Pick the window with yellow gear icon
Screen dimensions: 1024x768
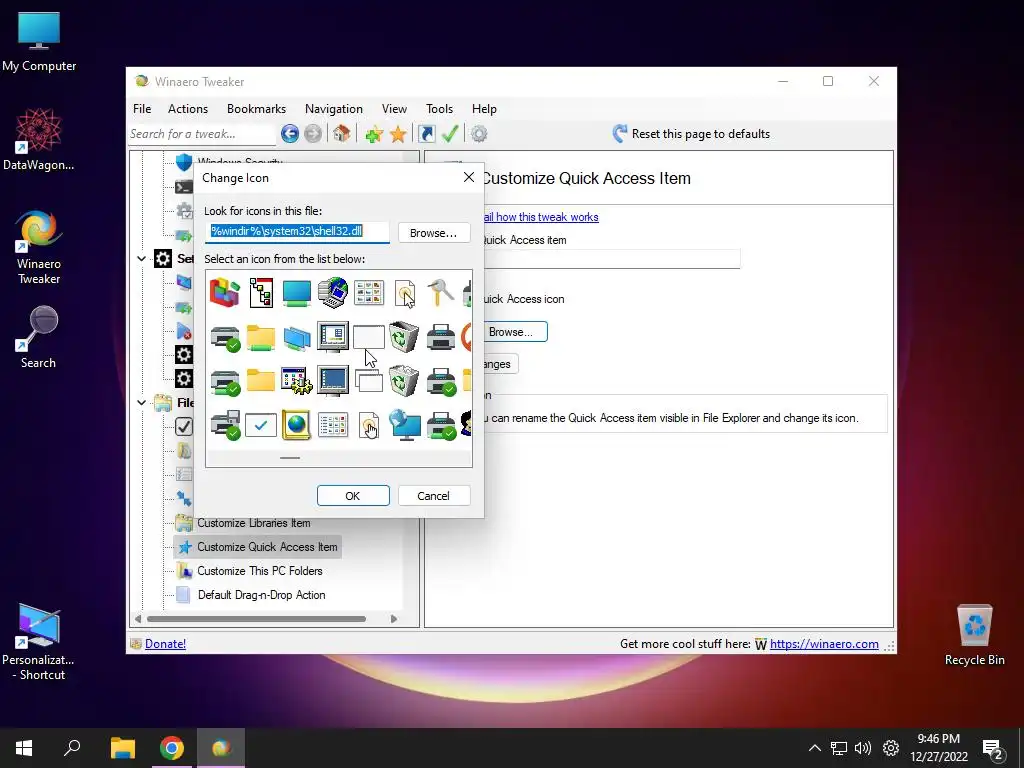pyautogui.click(x=296, y=381)
